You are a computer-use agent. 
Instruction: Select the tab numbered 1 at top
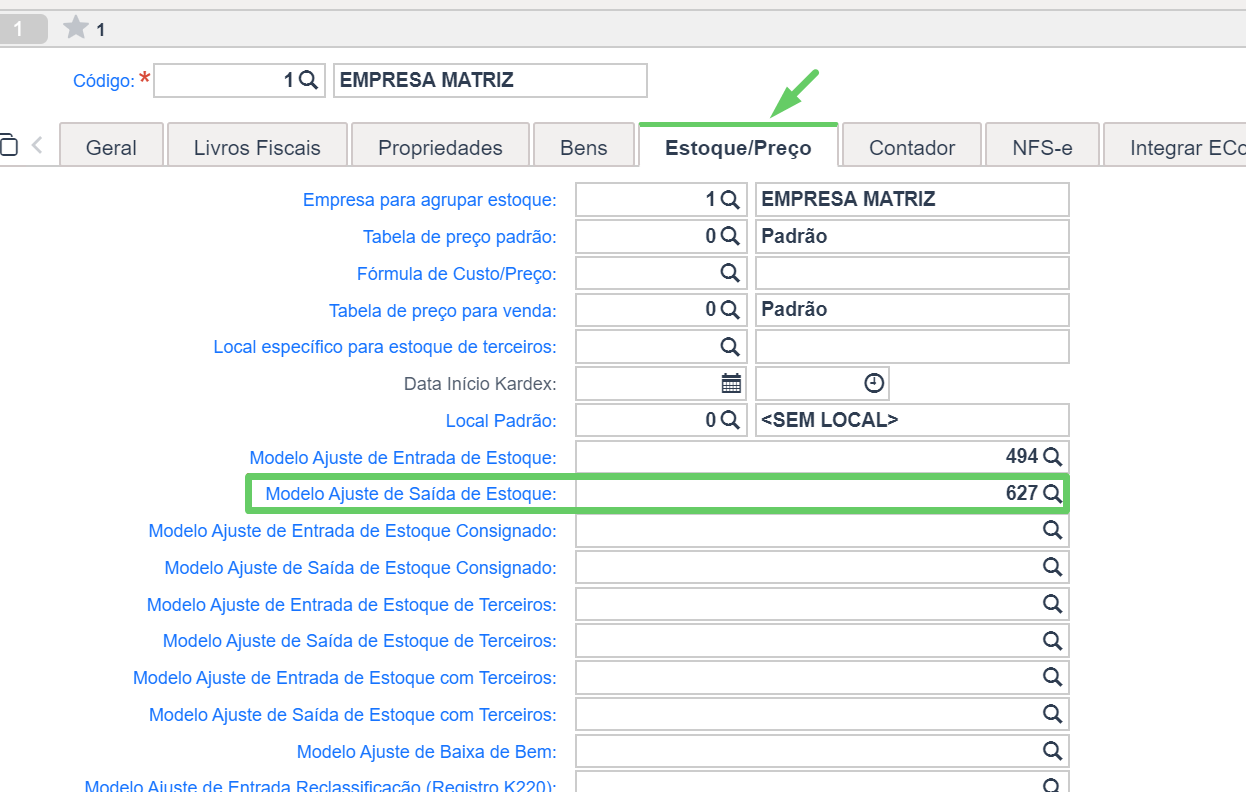pos(21,29)
